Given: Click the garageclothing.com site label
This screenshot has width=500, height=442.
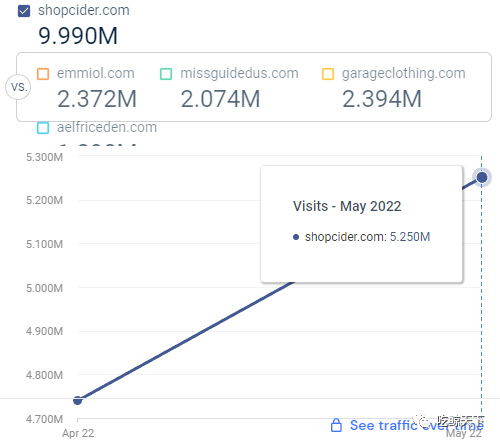Looking at the screenshot, I should tap(404, 74).
